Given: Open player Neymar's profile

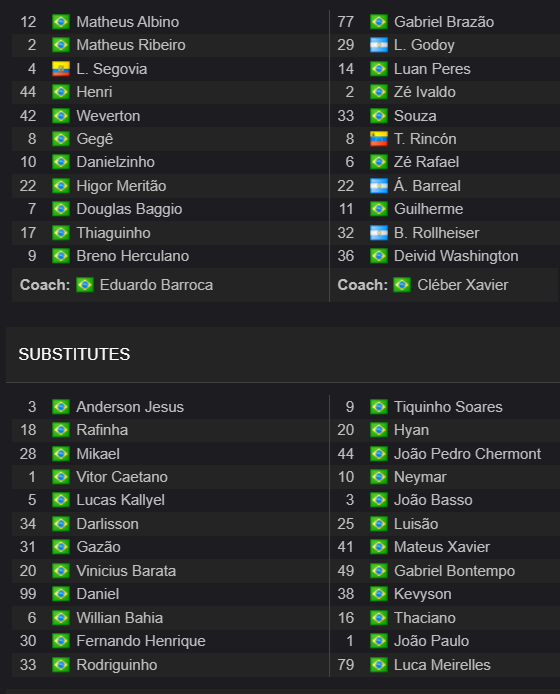Looking at the screenshot, I should coord(420,477).
